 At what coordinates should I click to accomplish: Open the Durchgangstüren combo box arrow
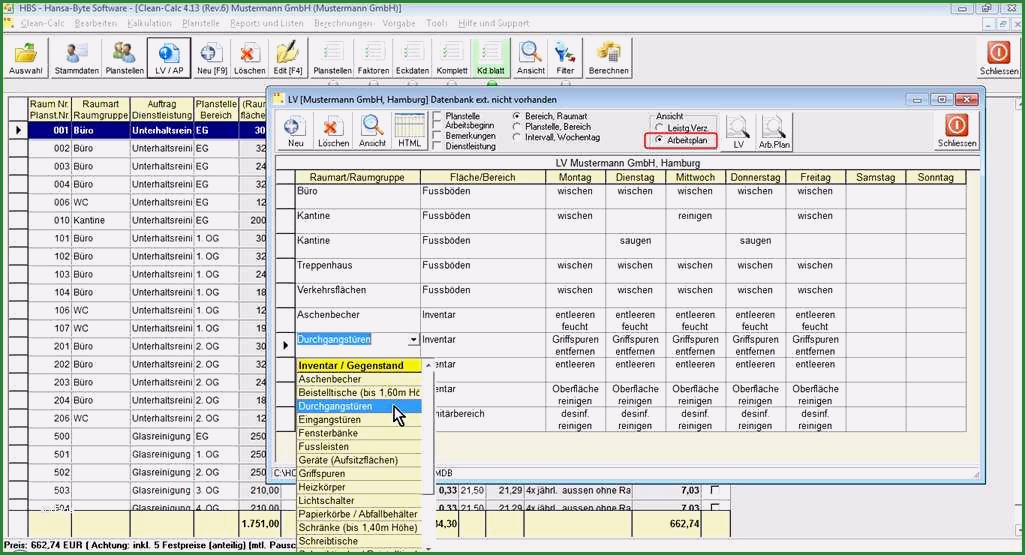(414, 341)
